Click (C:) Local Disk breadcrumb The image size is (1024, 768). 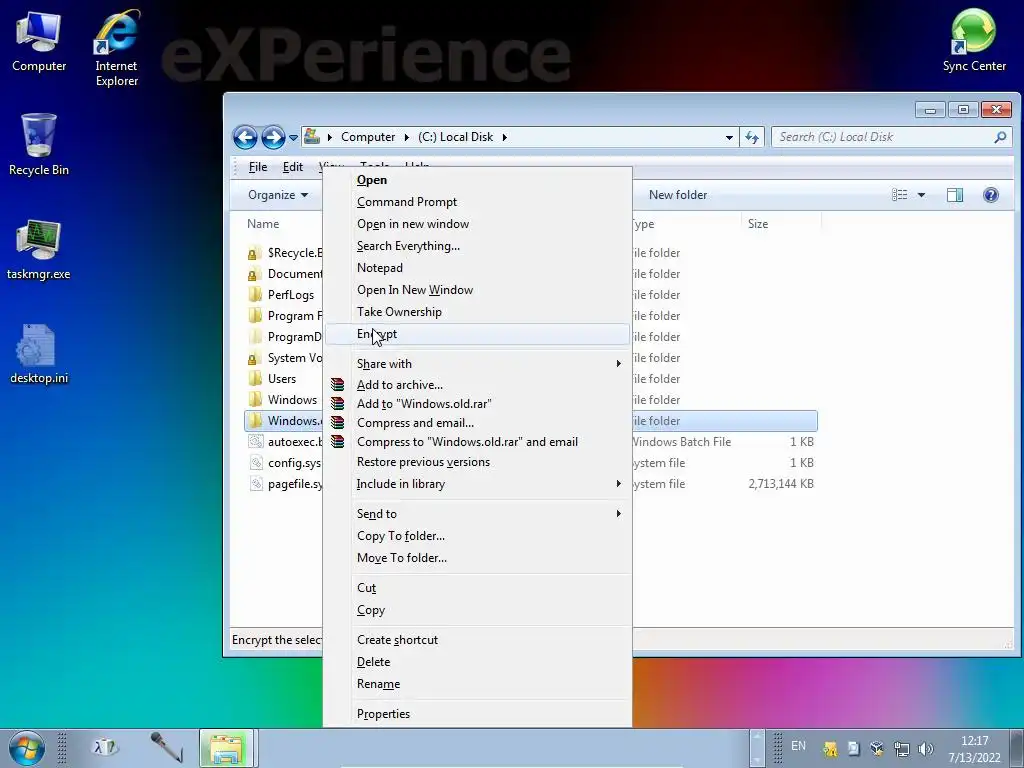tap(455, 137)
